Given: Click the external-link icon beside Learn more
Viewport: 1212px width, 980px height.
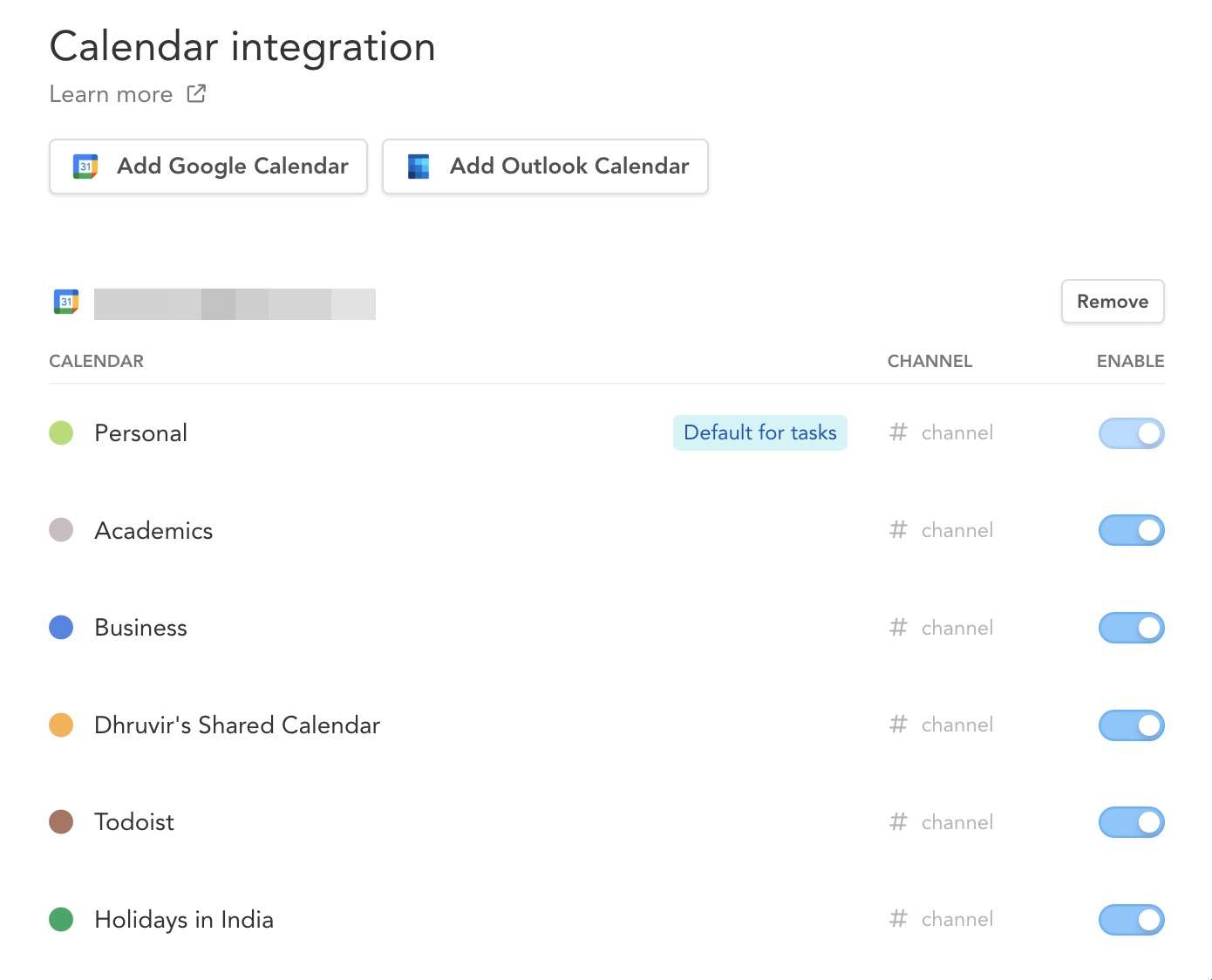Looking at the screenshot, I should point(196,93).
